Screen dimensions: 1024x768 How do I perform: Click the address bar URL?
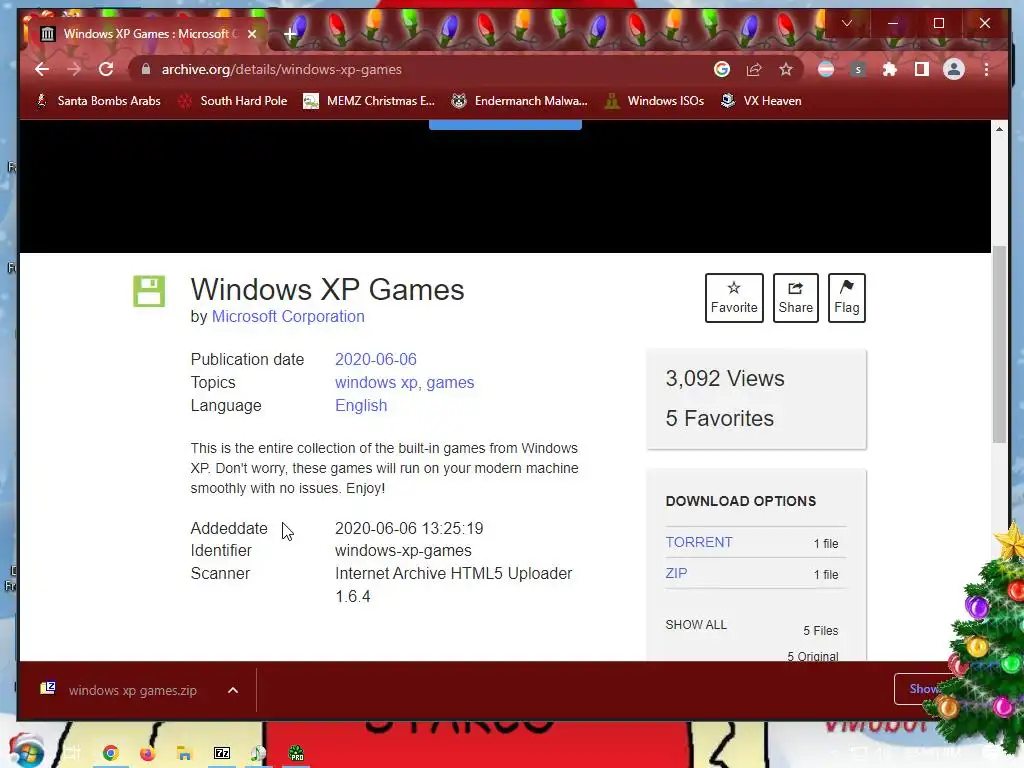[x=281, y=69]
